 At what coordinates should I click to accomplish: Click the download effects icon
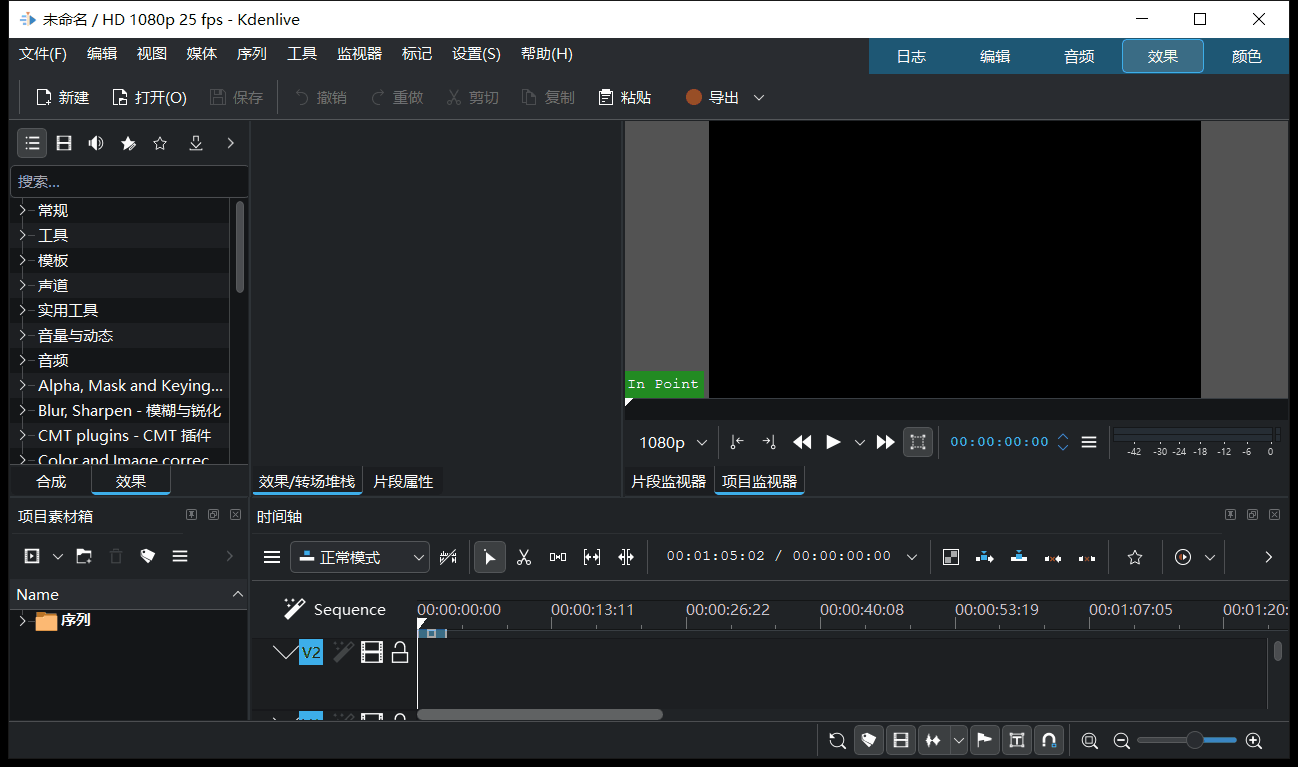pos(196,143)
